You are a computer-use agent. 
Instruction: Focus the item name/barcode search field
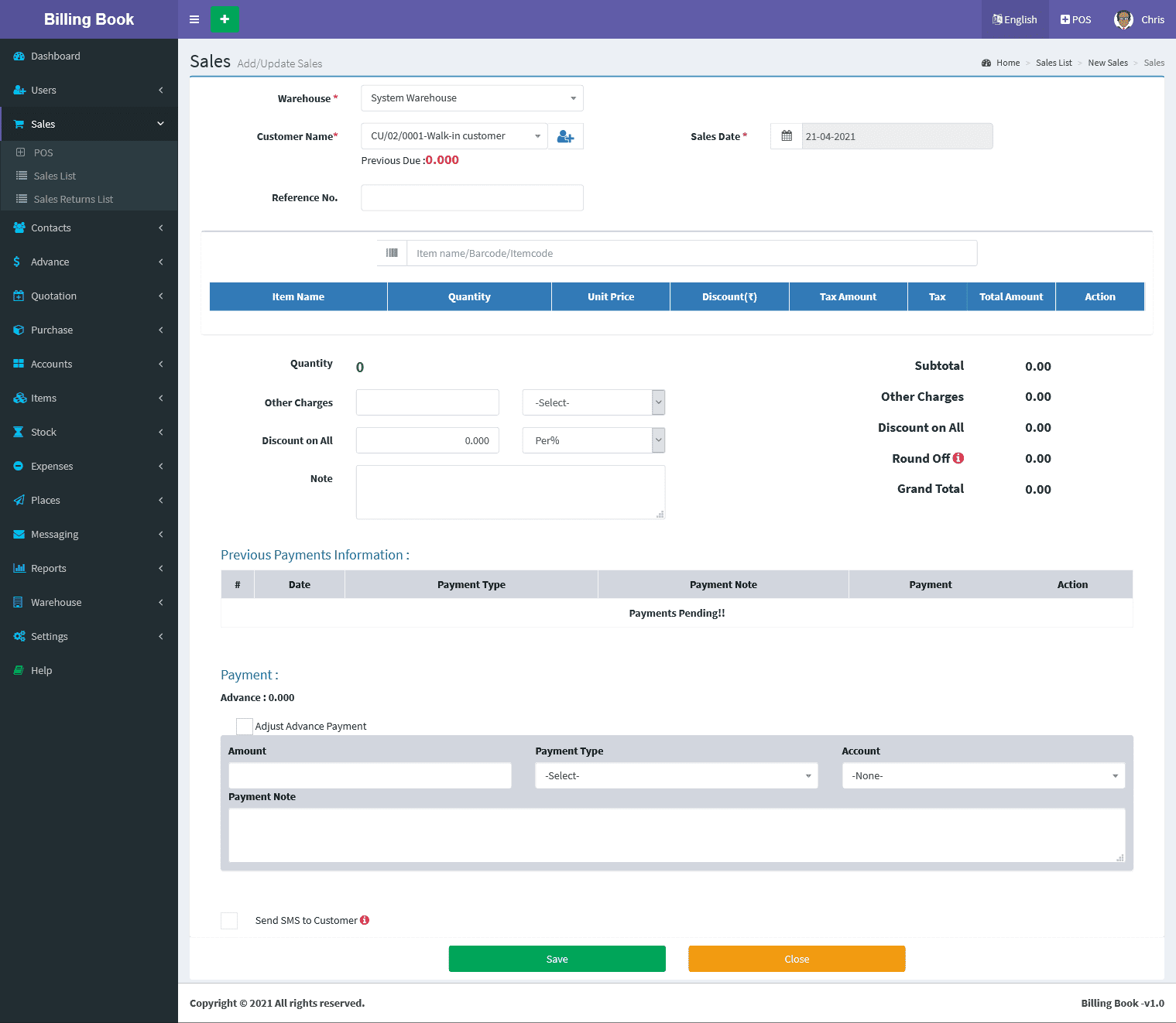coord(691,253)
